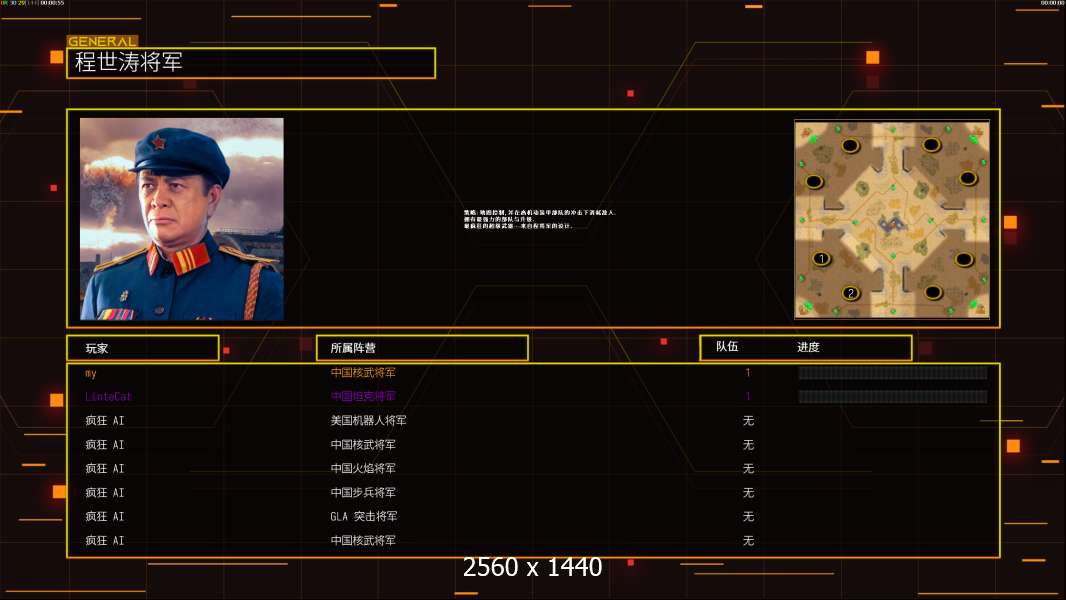Click the GLA 突击将军 faction entry
The image size is (1066, 600).
364,516
